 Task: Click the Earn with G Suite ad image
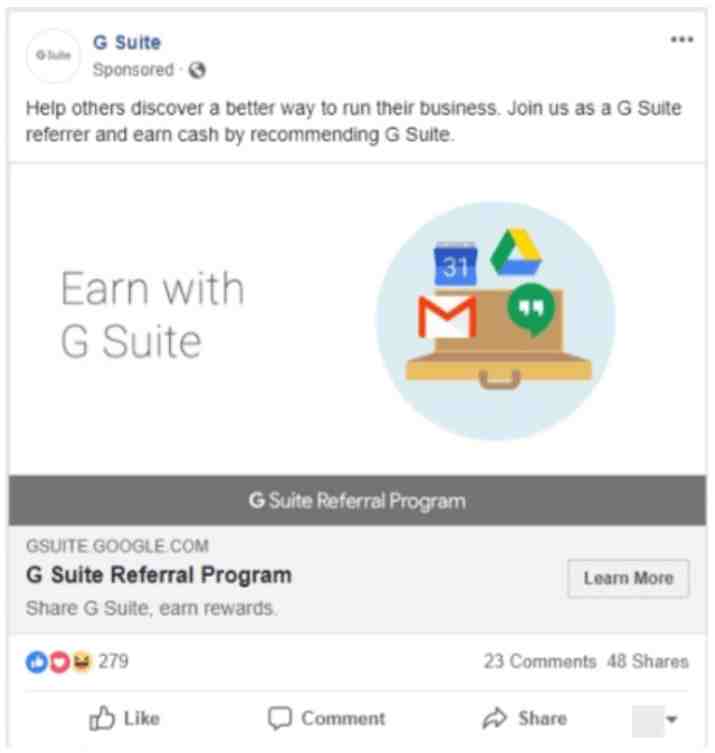point(357,319)
